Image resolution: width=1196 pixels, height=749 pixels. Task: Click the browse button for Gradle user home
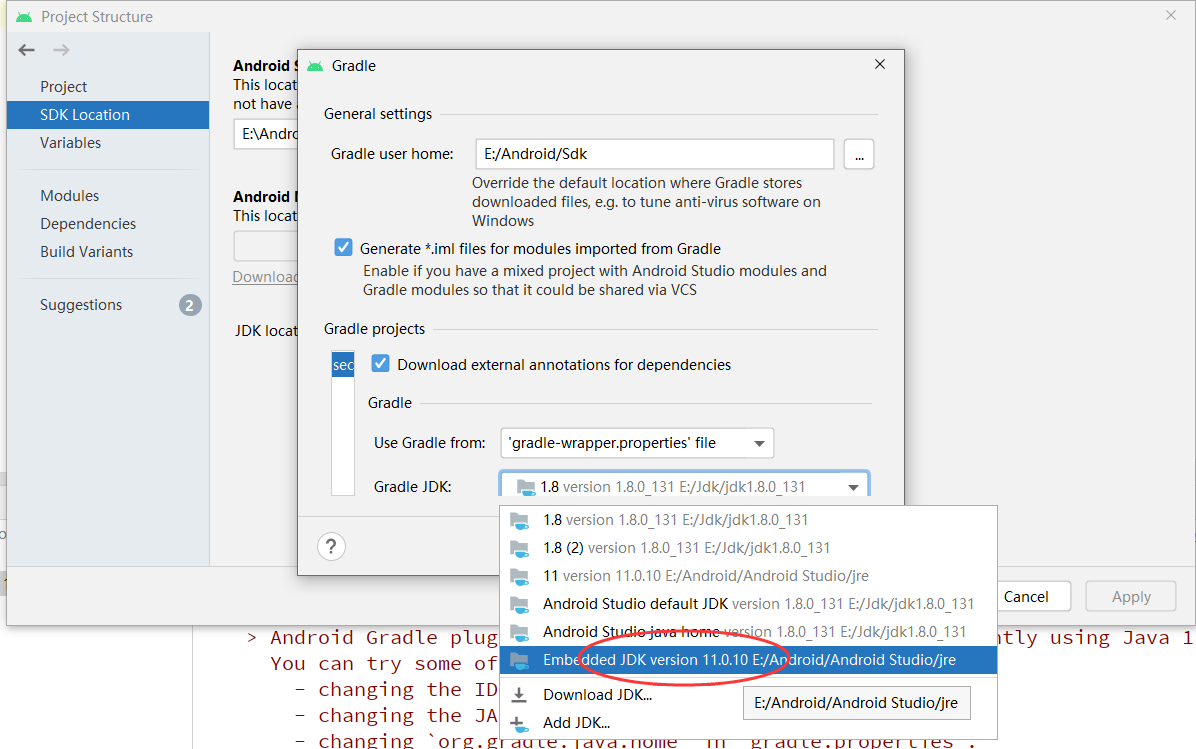click(x=859, y=155)
